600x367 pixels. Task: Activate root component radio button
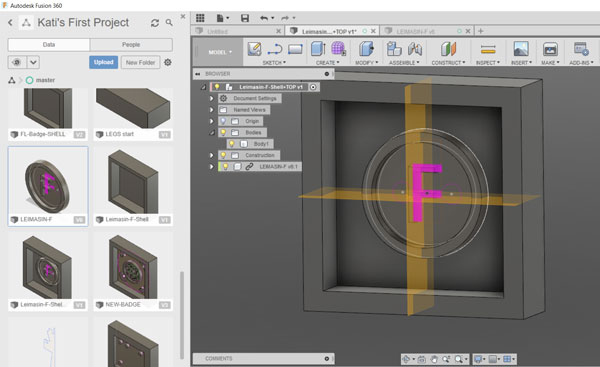click(x=313, y=87)
